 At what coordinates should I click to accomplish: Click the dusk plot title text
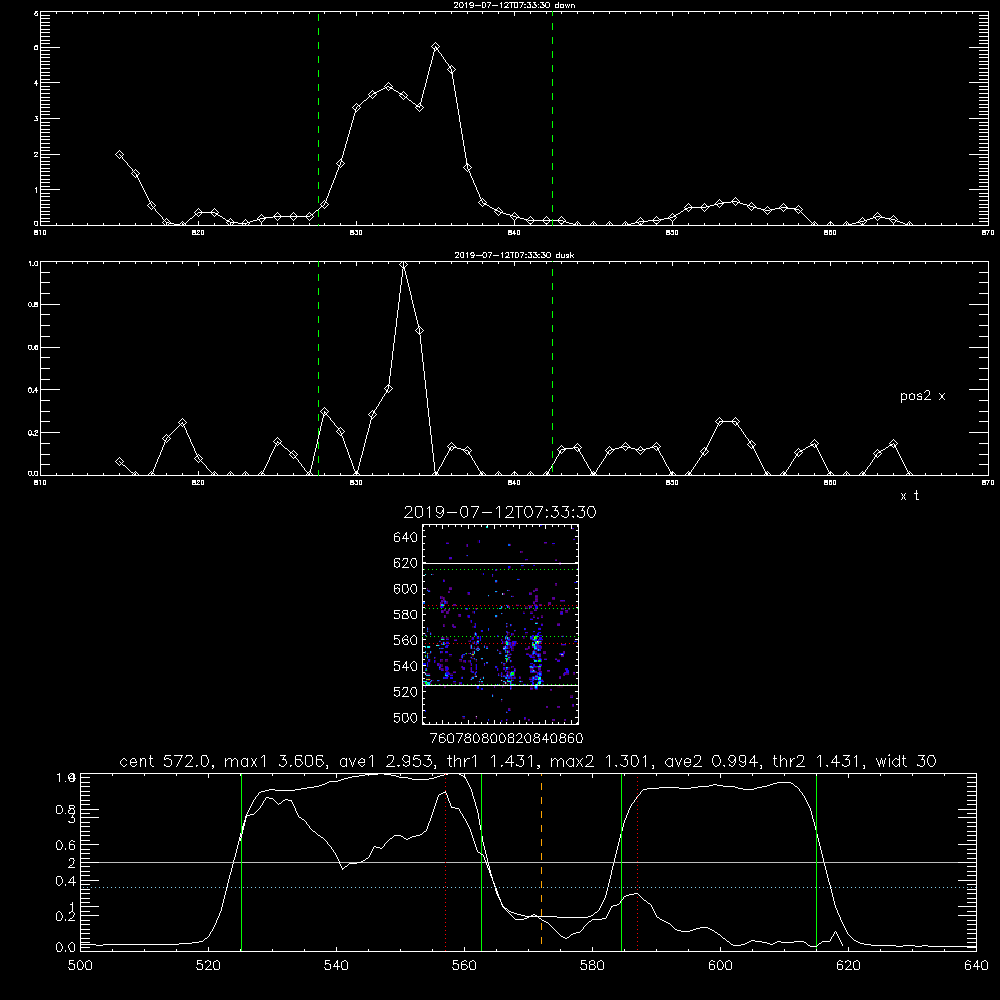coord(514,255)
